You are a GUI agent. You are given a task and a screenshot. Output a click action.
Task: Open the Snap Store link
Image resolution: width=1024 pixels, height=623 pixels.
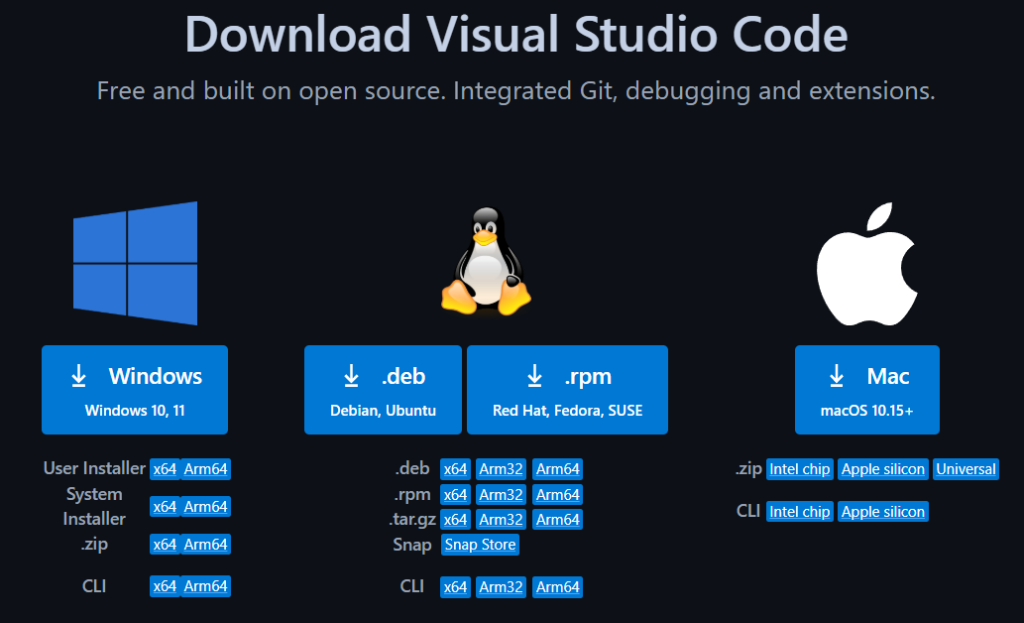tap(480, 545)
